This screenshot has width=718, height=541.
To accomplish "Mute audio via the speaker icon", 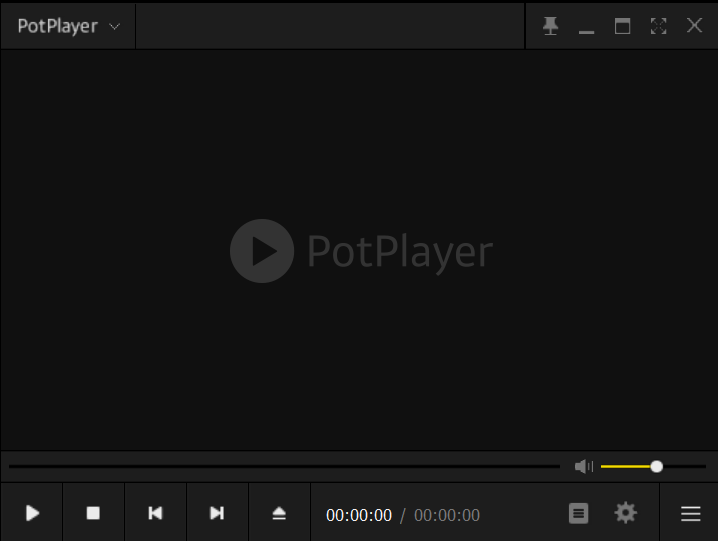I will [x=584, y=466].
